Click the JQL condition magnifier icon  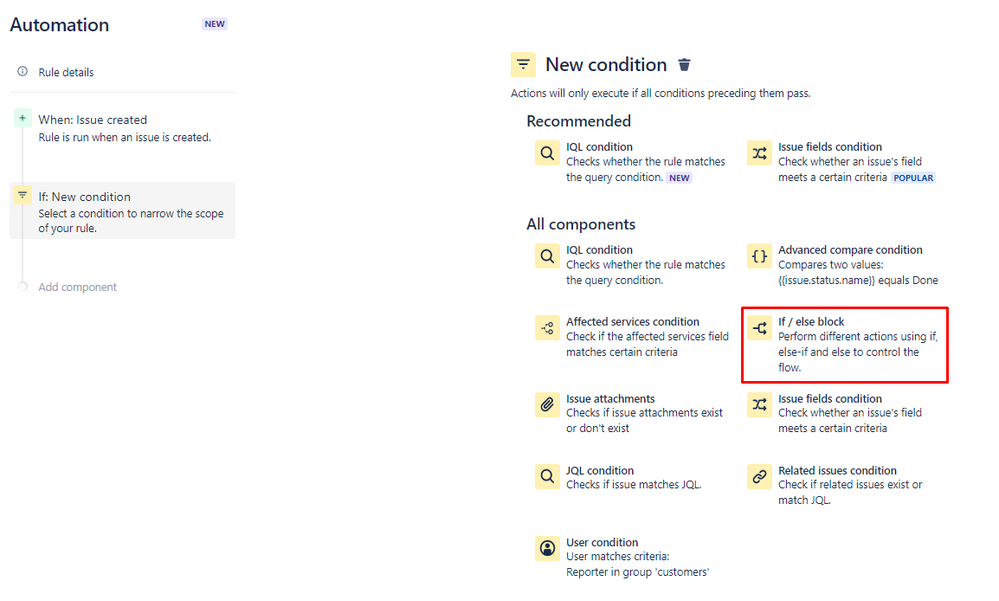547,477
